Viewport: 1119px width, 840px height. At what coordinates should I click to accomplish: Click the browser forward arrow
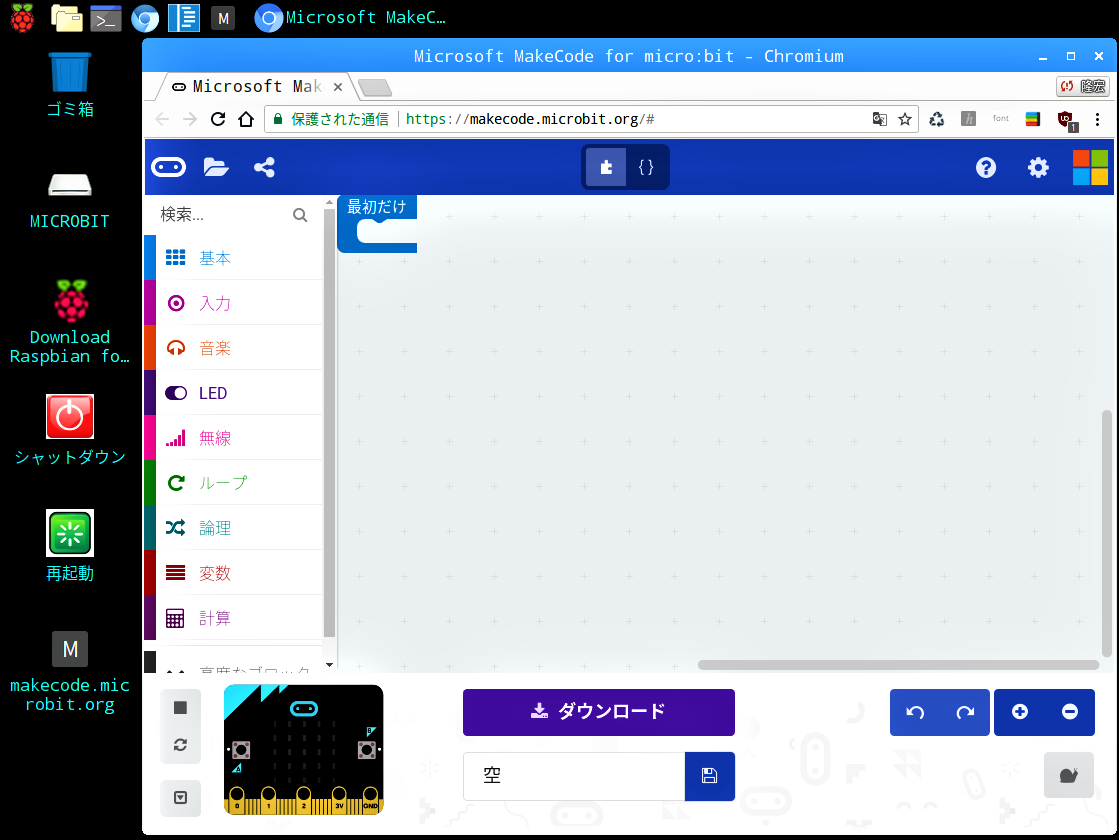click(x=190, y=119)
